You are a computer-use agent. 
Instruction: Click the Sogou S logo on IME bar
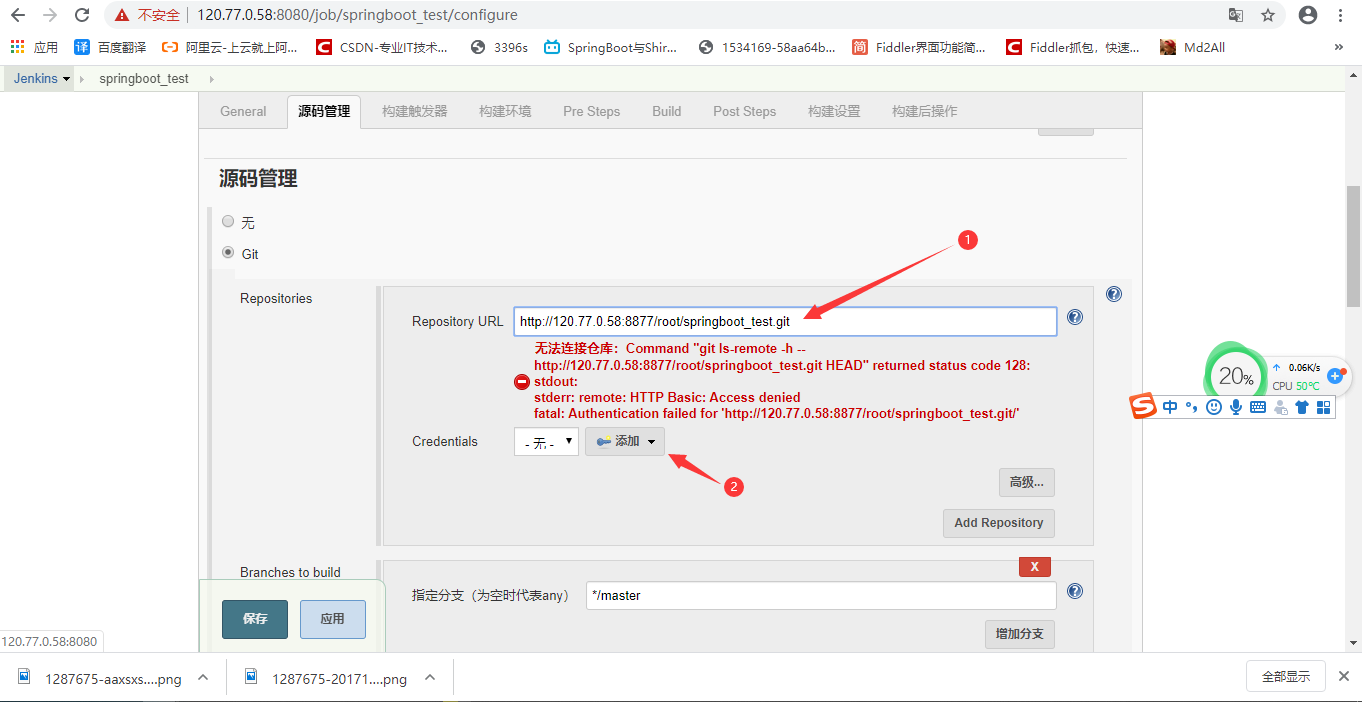pos(1144,406)
